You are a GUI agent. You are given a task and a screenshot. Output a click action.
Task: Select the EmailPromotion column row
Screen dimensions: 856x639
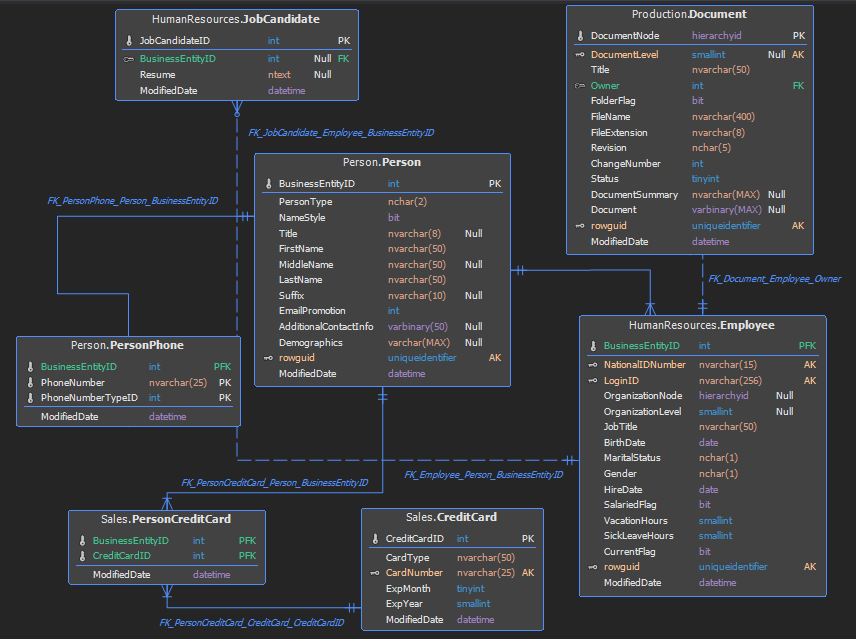(x=382, y=311)
